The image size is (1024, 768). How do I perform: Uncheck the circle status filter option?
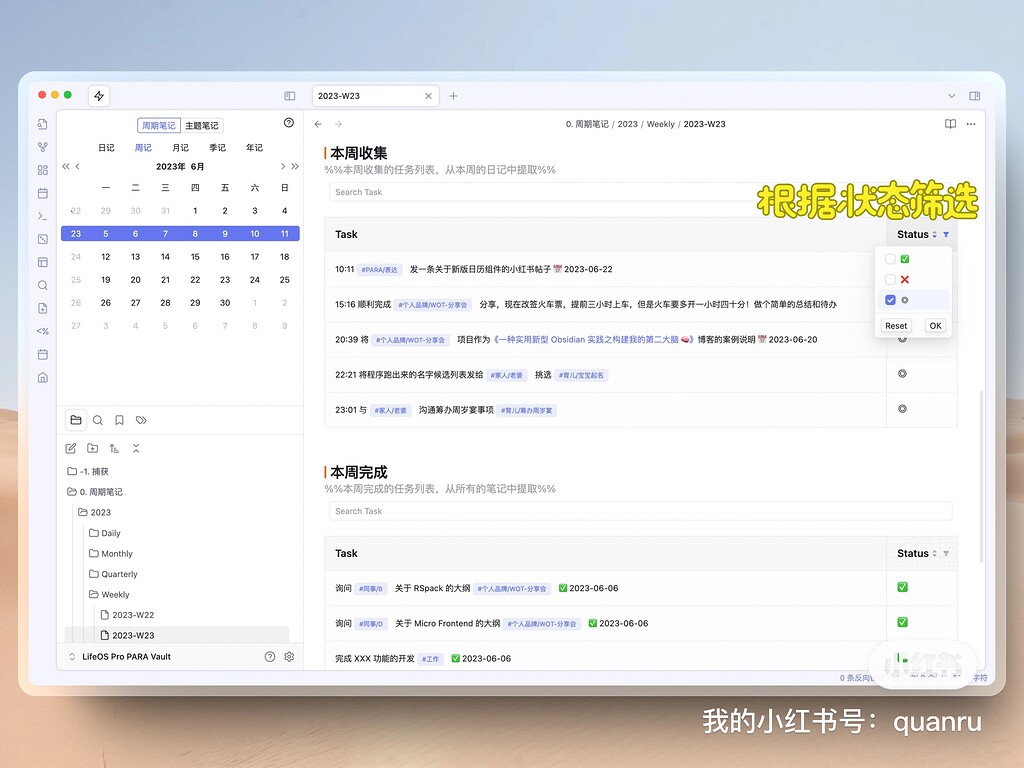(x=890, y=300)
